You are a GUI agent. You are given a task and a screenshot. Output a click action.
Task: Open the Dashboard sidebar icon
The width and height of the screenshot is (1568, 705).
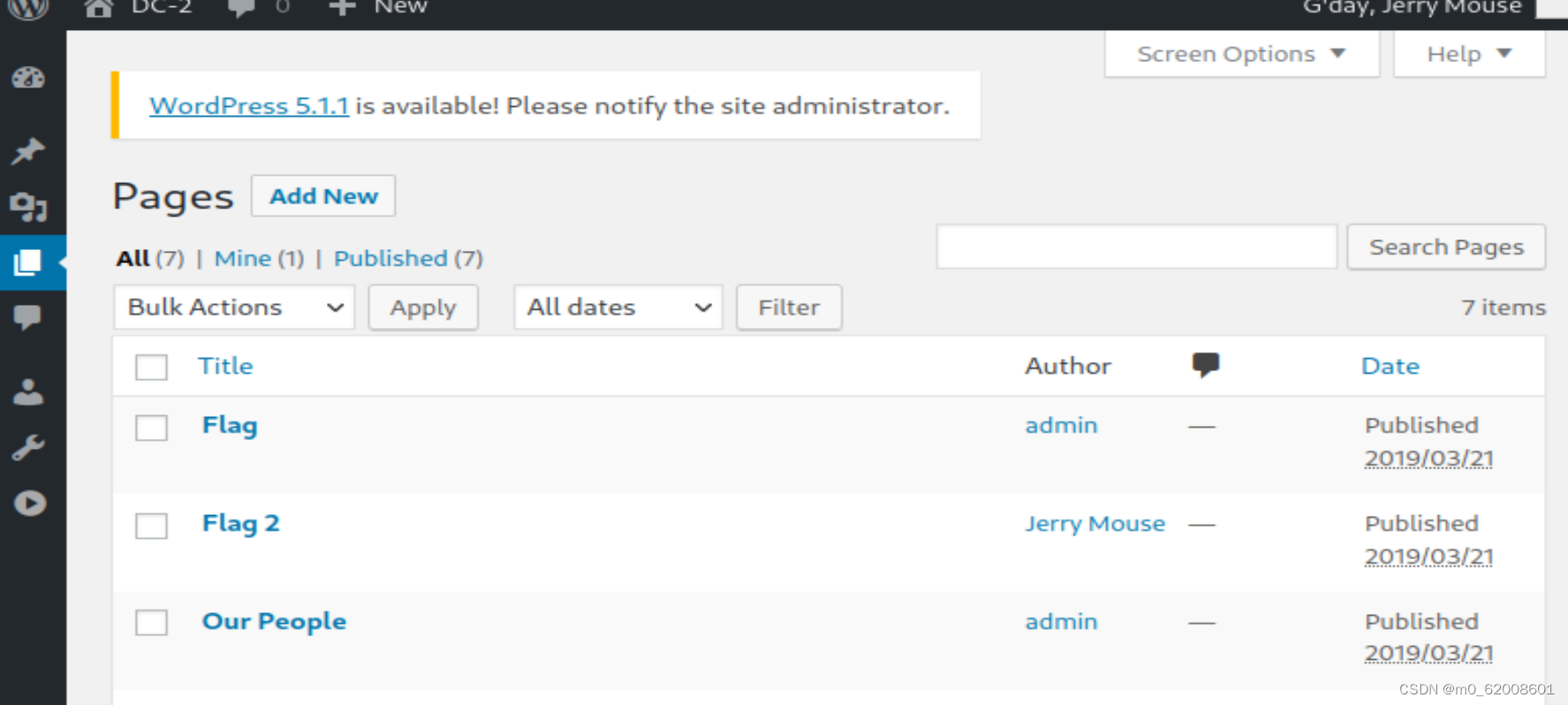(x=28, y=79)
